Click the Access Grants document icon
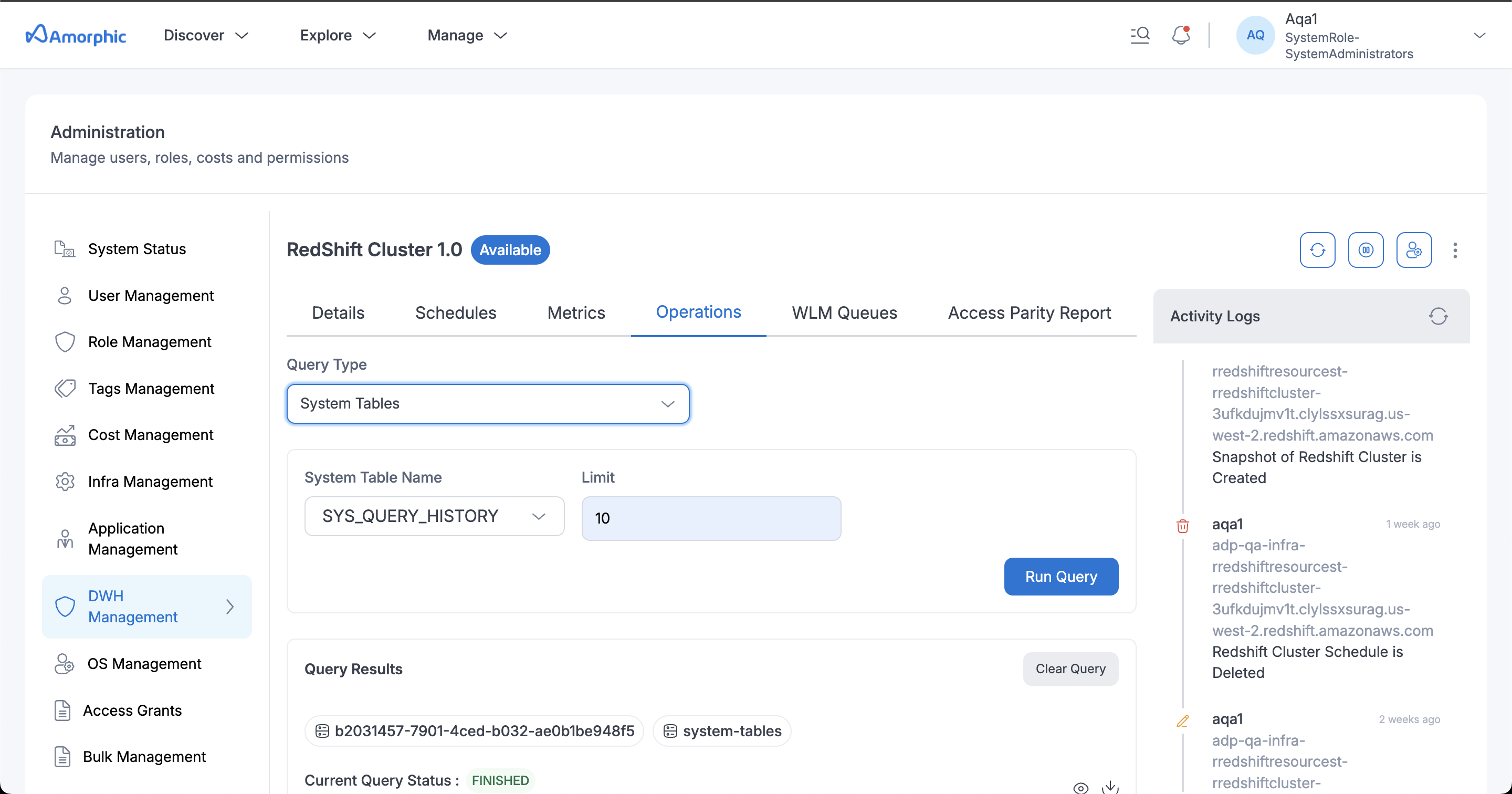1512x794 pixels. (x=62, y=710)
